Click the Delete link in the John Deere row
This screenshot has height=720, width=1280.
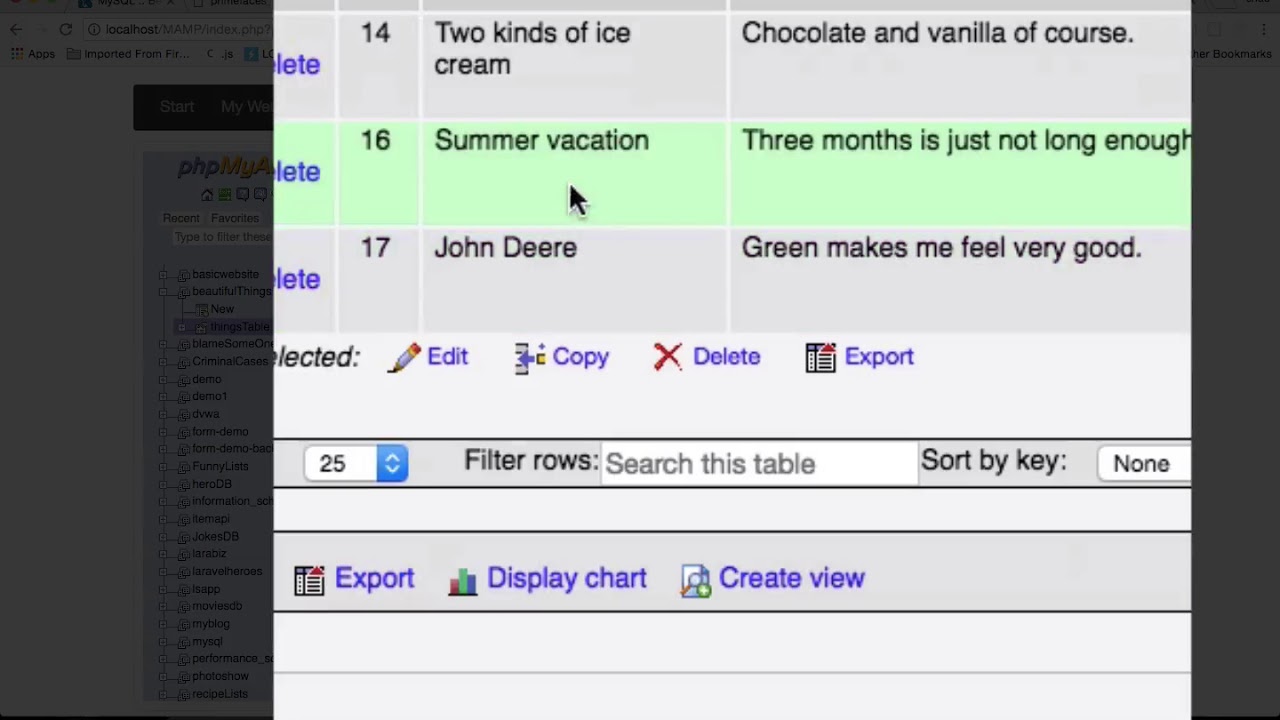(x=298, y=279)
